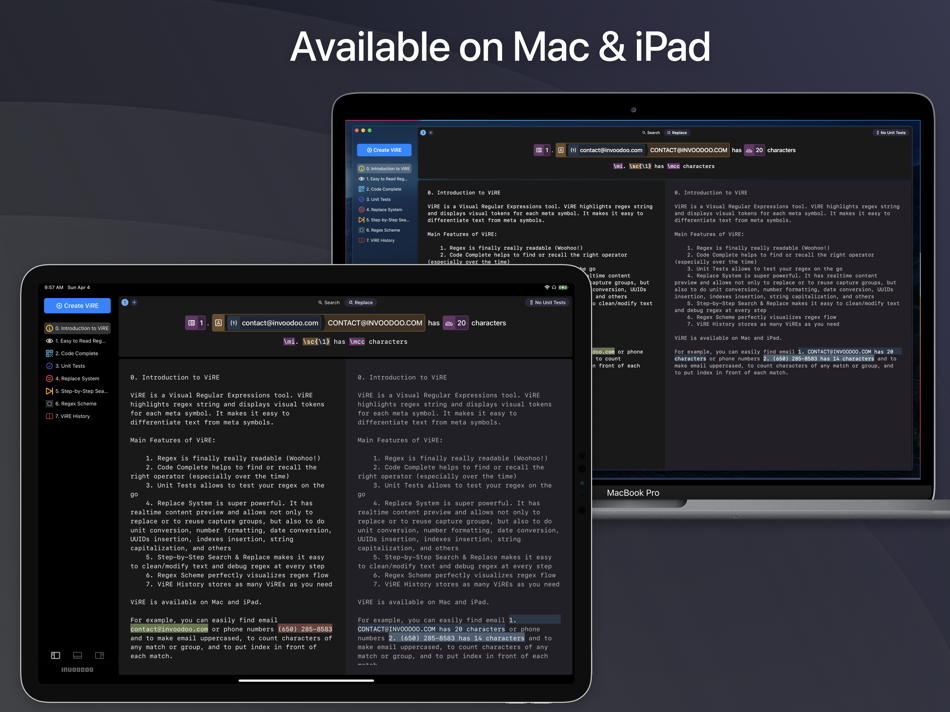Click the grid icon beside 'Code Complete' on iPad
The height and width of the screenshot is (712, 950).
tap(49, 353)
